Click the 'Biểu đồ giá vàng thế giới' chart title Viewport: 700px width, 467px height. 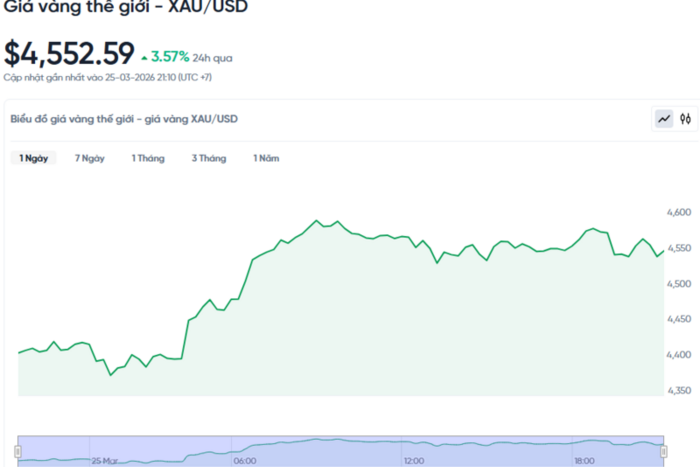coord(124,119)
